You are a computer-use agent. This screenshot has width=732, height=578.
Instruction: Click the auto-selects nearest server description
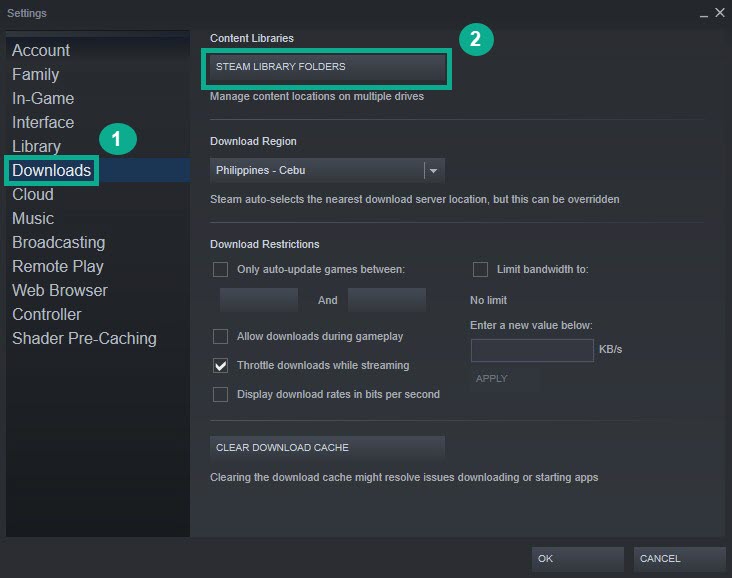415,199
